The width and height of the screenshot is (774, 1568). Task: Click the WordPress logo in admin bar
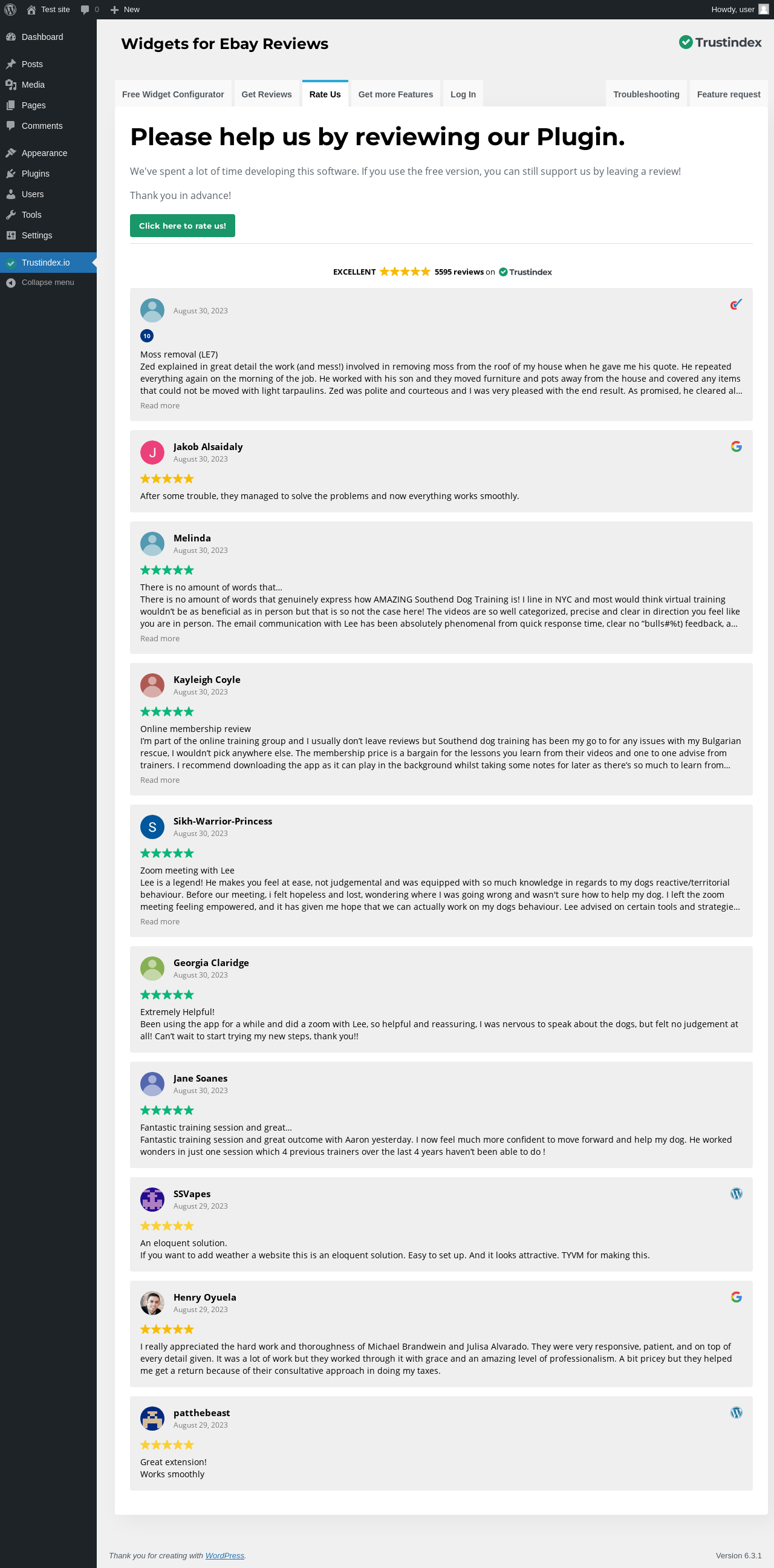tap(10, 10)
